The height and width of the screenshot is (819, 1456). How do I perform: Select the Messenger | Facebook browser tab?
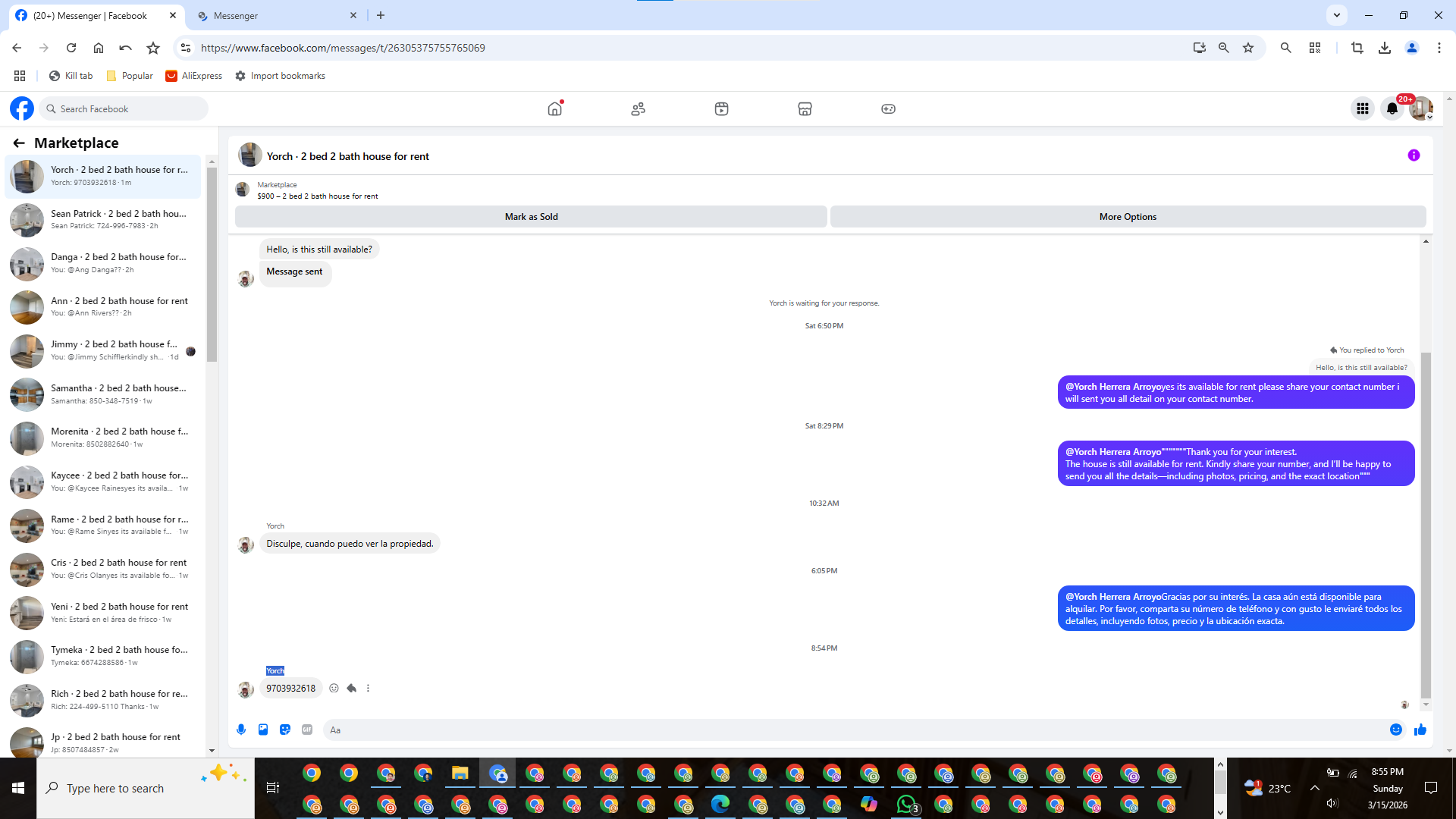(96, 15)
